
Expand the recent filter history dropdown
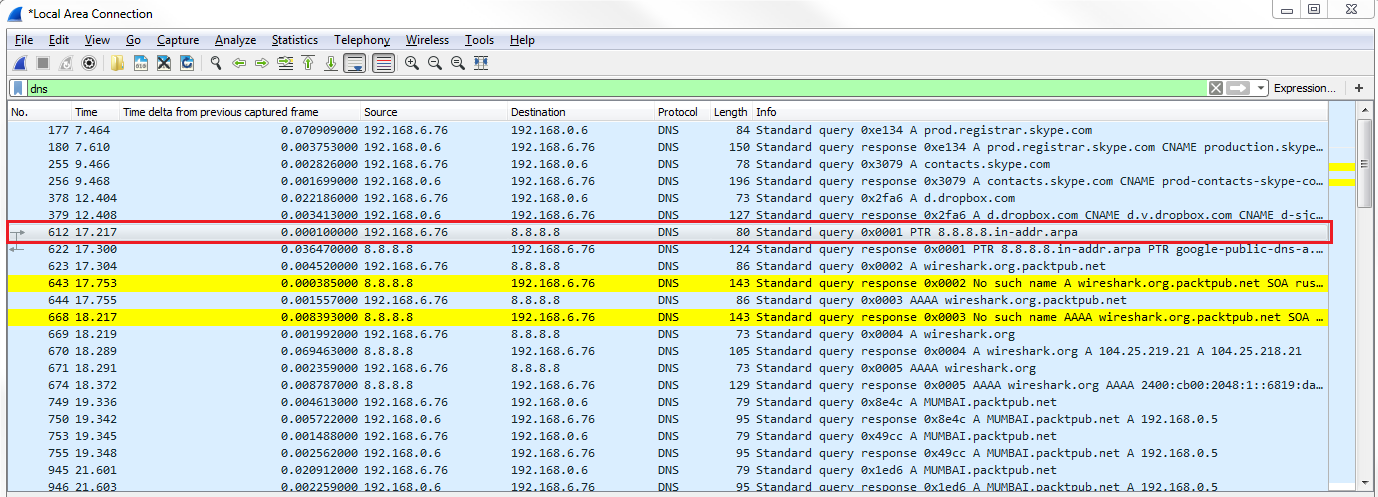1262,88
